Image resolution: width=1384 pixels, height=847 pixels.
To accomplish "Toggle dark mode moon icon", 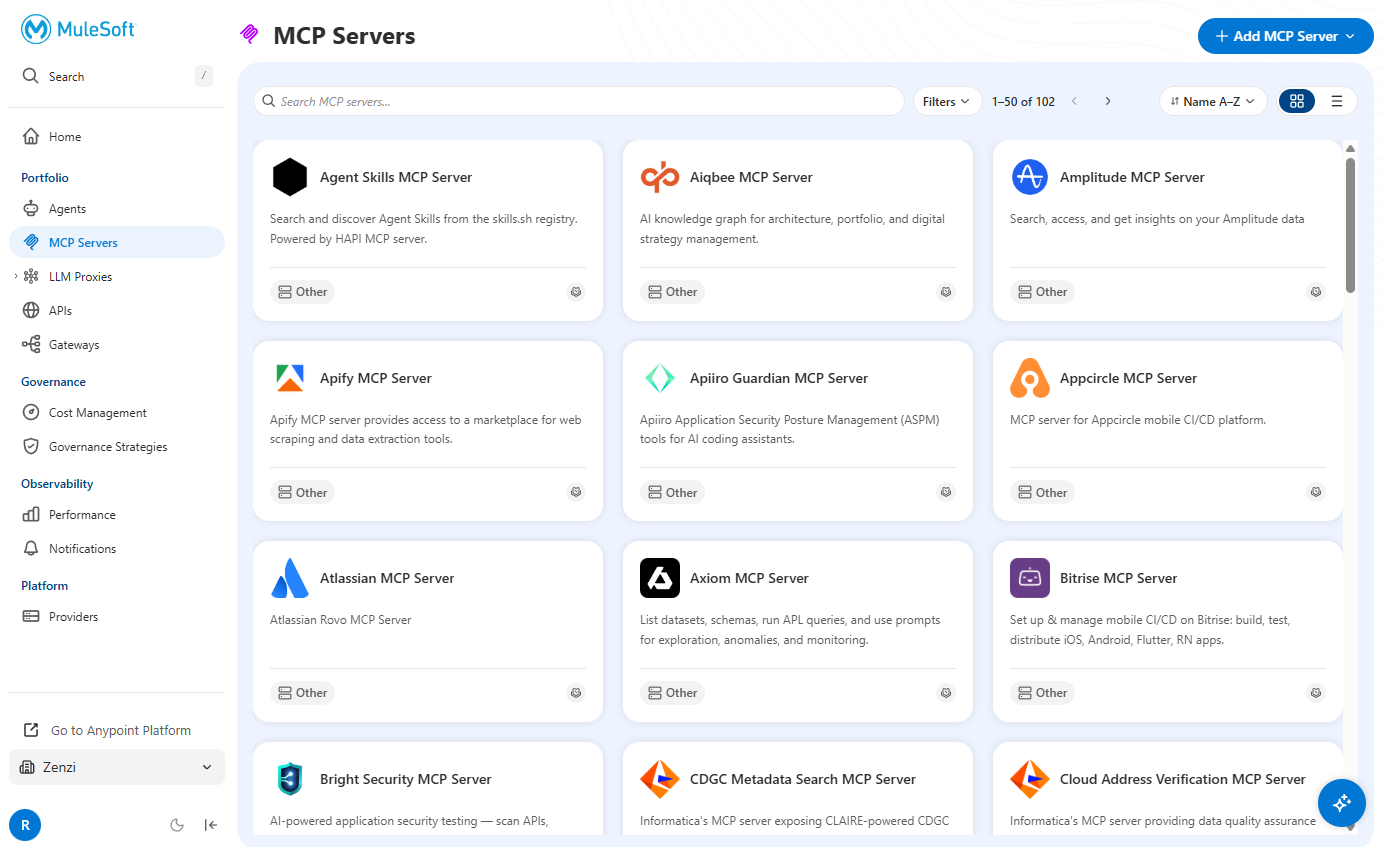I will [x=177, y=825].
